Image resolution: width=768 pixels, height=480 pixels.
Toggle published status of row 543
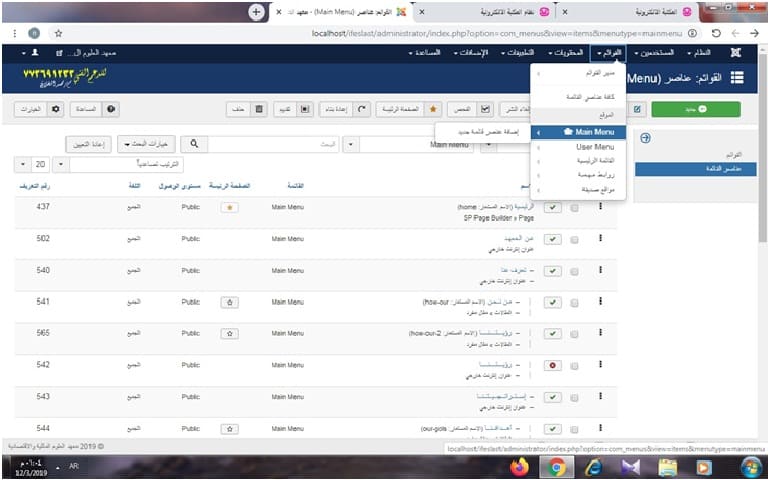[552, 397]
